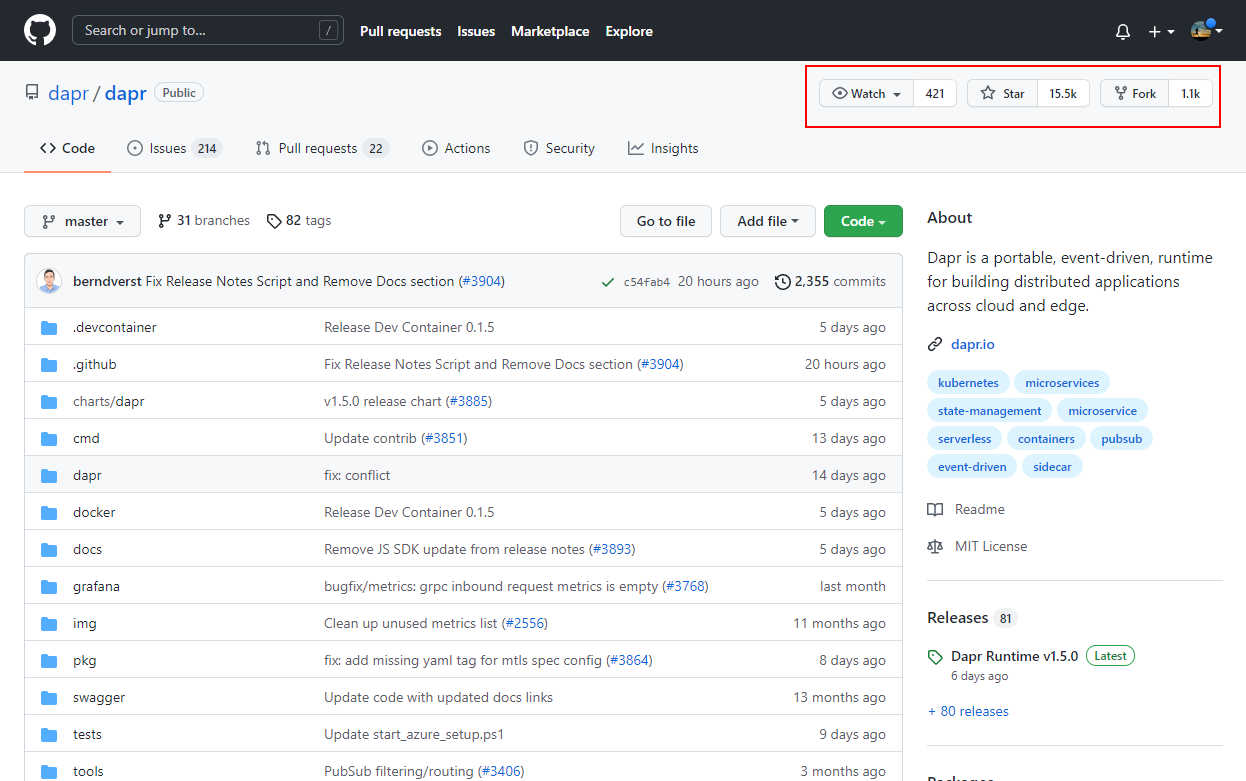Open the MIT License link
1246x781 pixels.
(977, 546)
